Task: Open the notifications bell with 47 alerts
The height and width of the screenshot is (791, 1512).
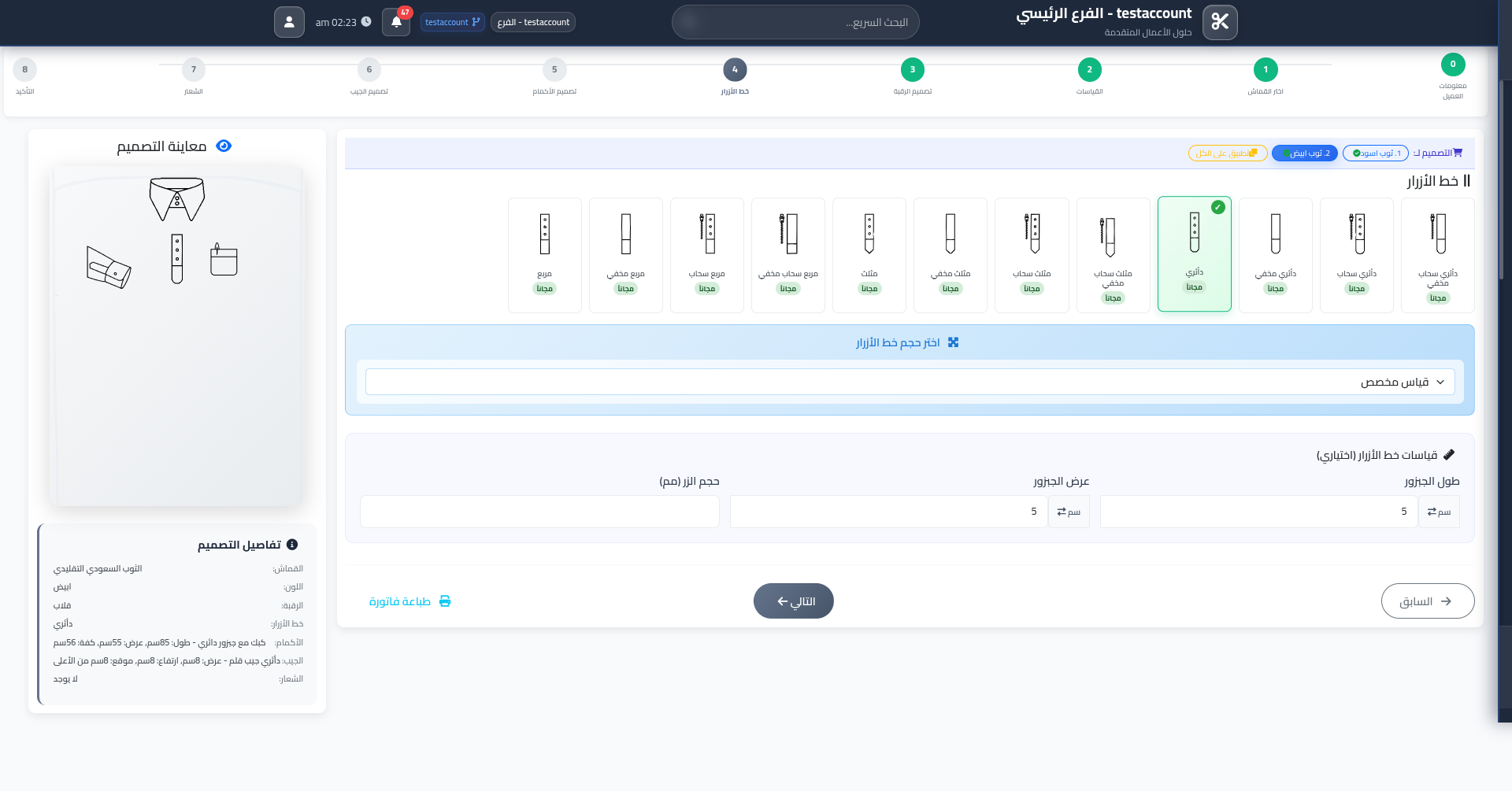Action: [395, 22]
